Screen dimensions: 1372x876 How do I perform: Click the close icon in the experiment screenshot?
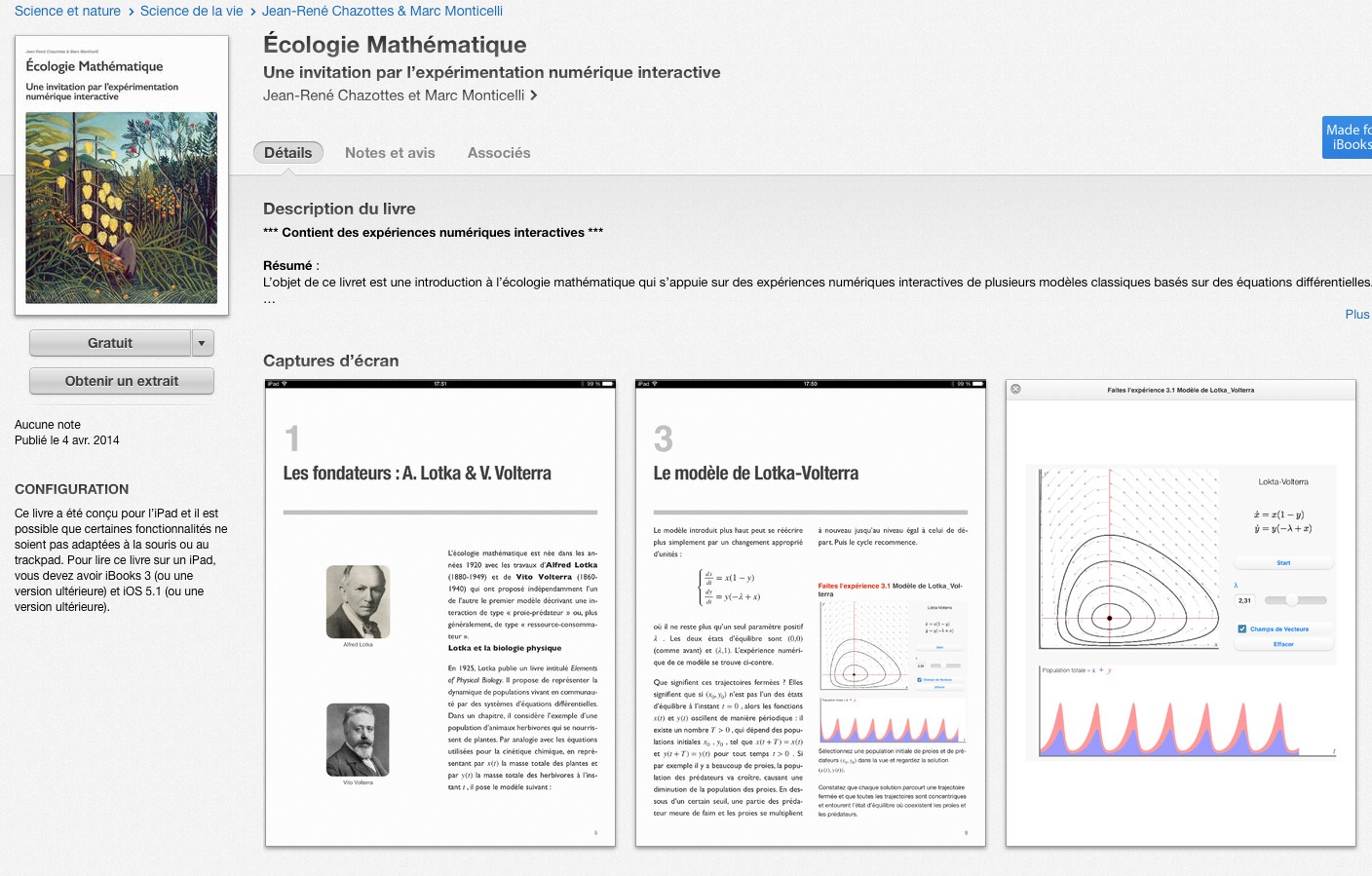tap(1015, 389)
